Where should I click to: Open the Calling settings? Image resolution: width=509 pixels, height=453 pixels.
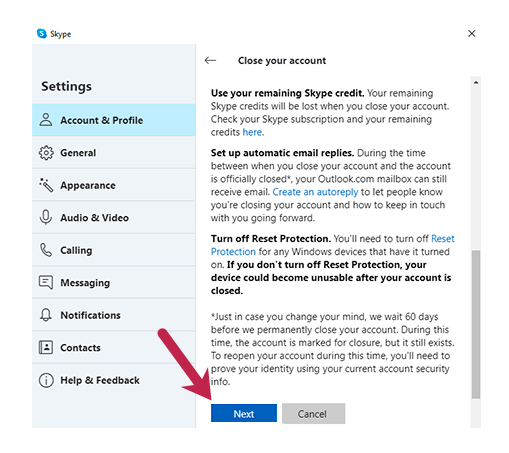click(114, 250)
